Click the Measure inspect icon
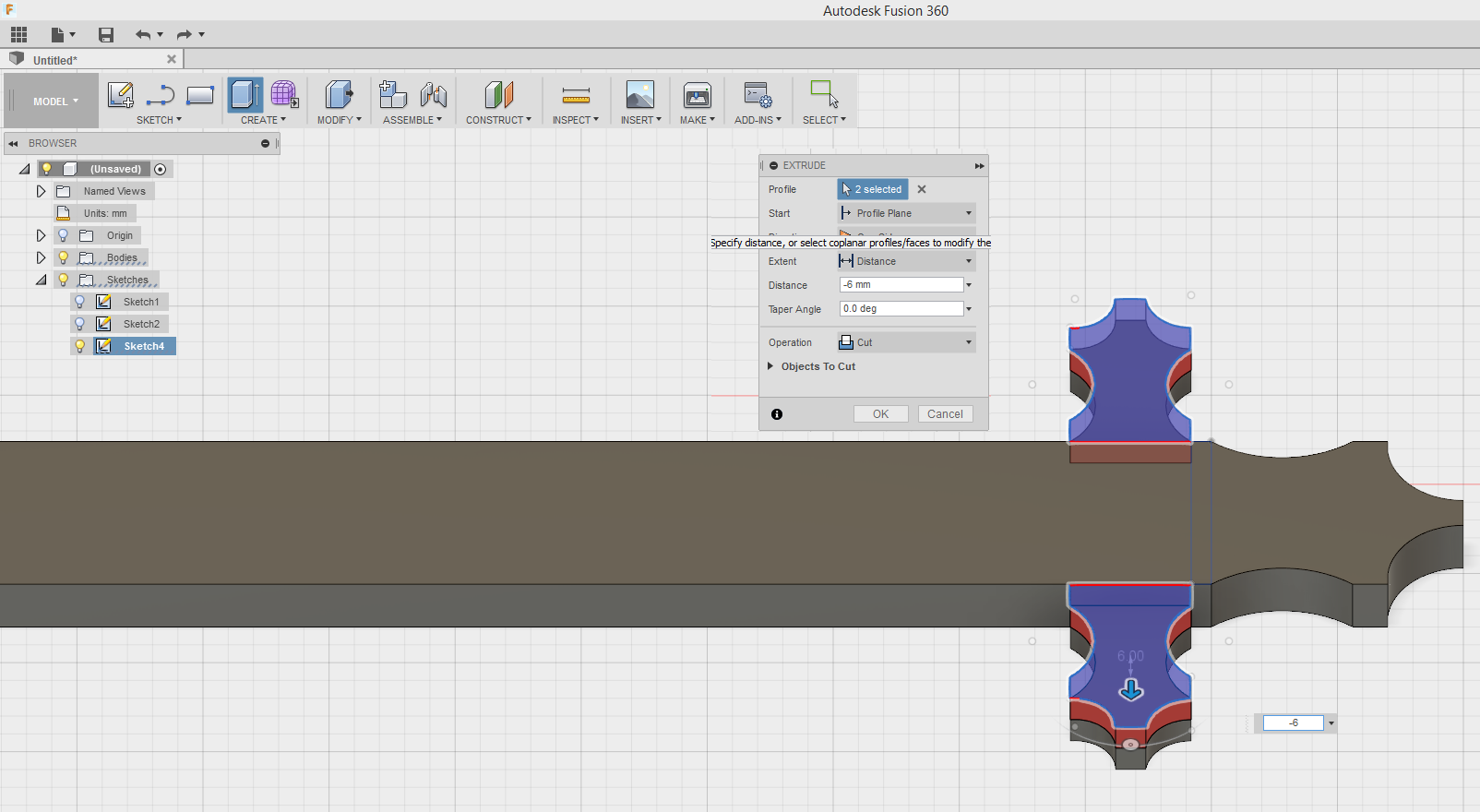Image resolution: width=1480 pixels, height=812 pixels. [x=576, y=95]
